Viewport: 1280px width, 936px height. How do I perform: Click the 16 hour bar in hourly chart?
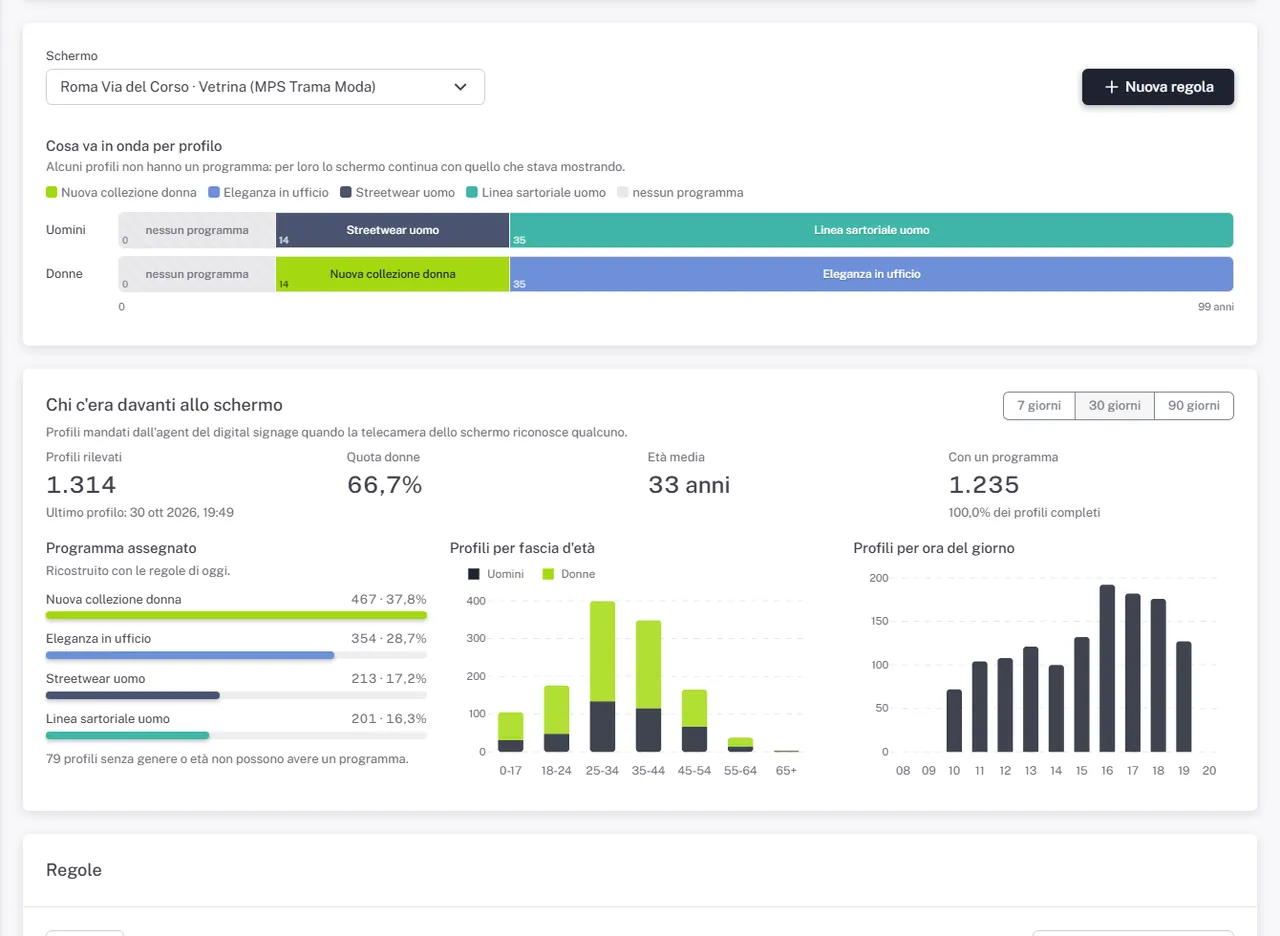[x=1107, y=668]
